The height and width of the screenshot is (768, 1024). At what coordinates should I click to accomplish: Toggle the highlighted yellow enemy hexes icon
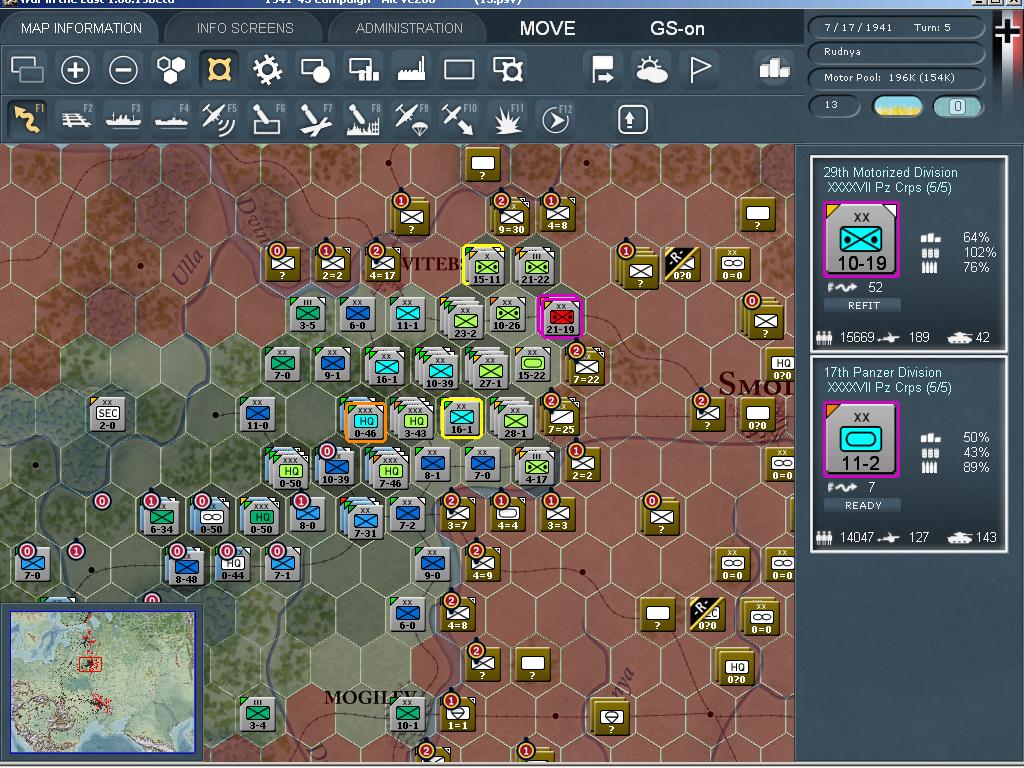[219, 70]
